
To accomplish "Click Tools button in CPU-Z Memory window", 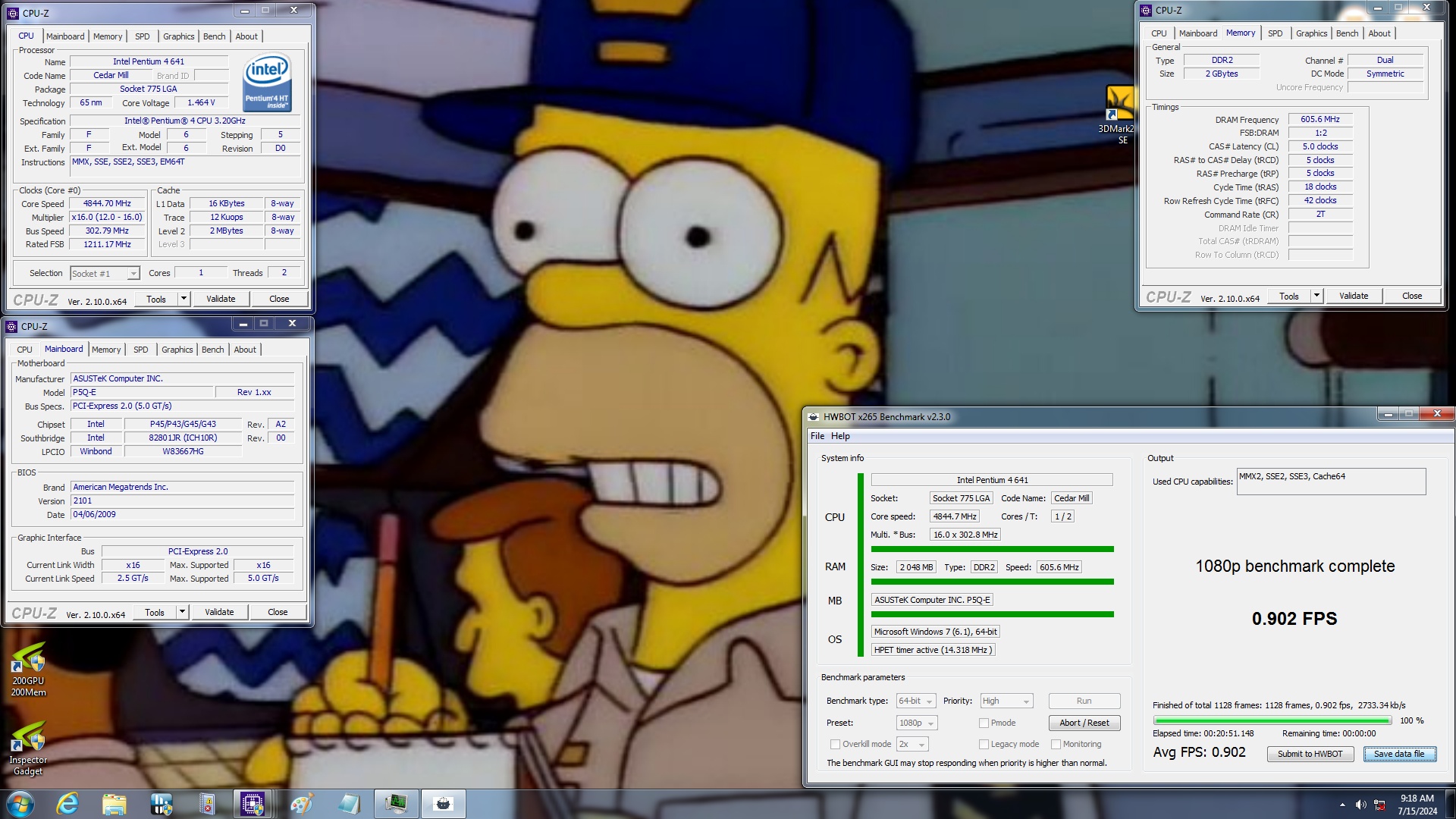I will [1289, 296].
